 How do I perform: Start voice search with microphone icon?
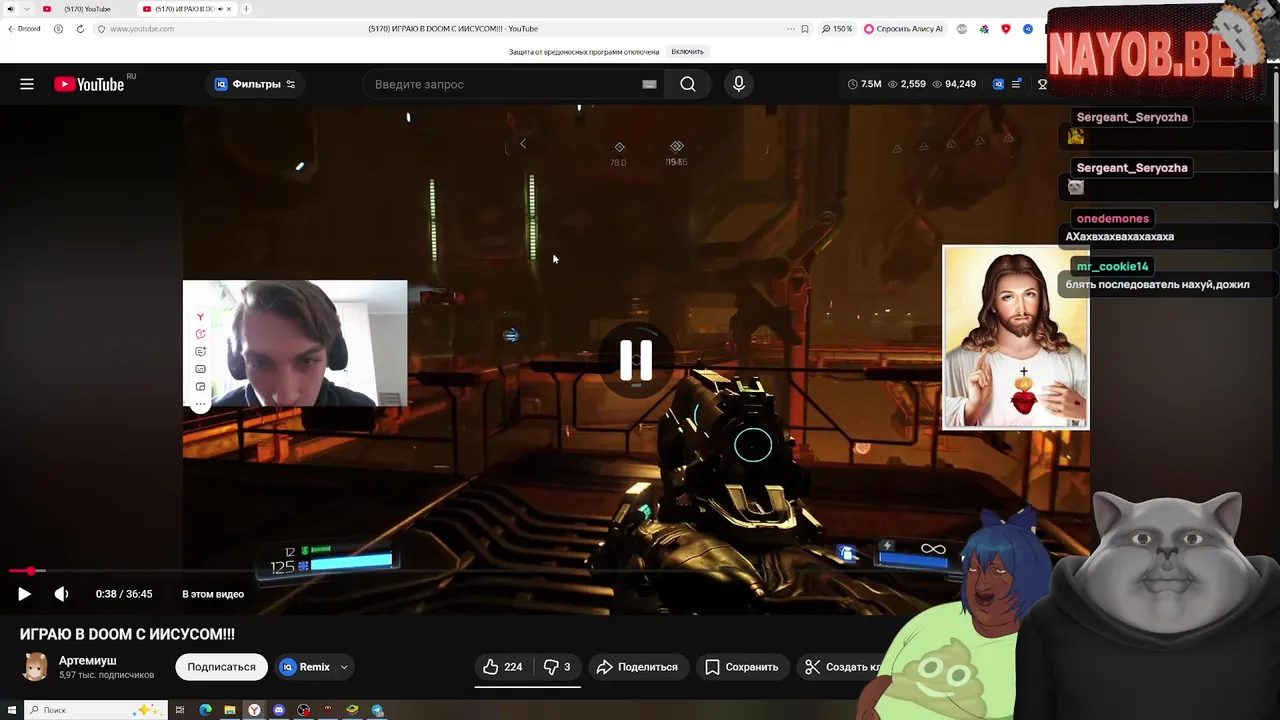click(x=739, y=84)
